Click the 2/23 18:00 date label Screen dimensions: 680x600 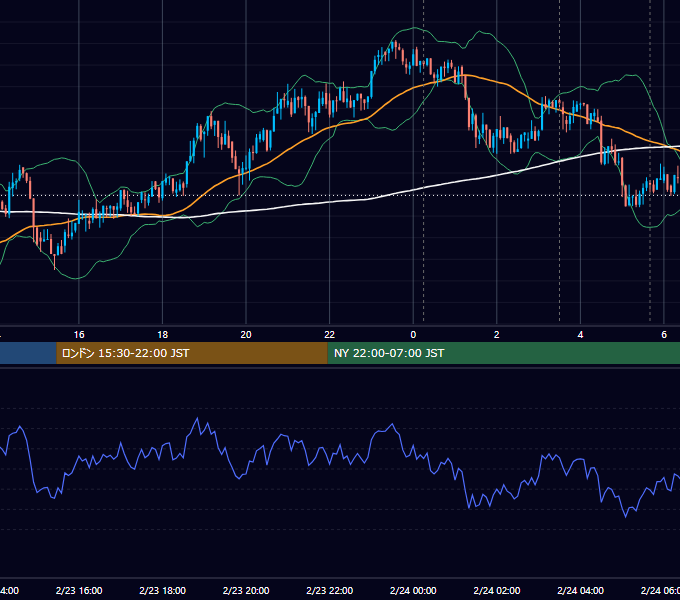pos(163,590)
